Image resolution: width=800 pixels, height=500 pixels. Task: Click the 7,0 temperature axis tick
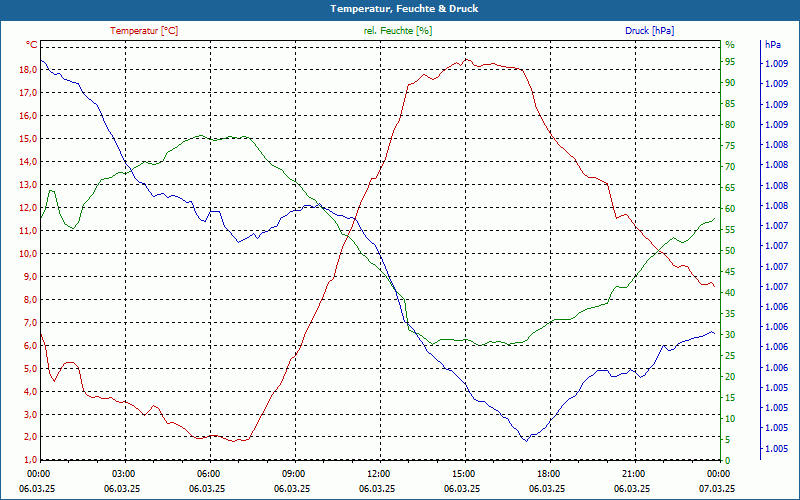(30, 322)
